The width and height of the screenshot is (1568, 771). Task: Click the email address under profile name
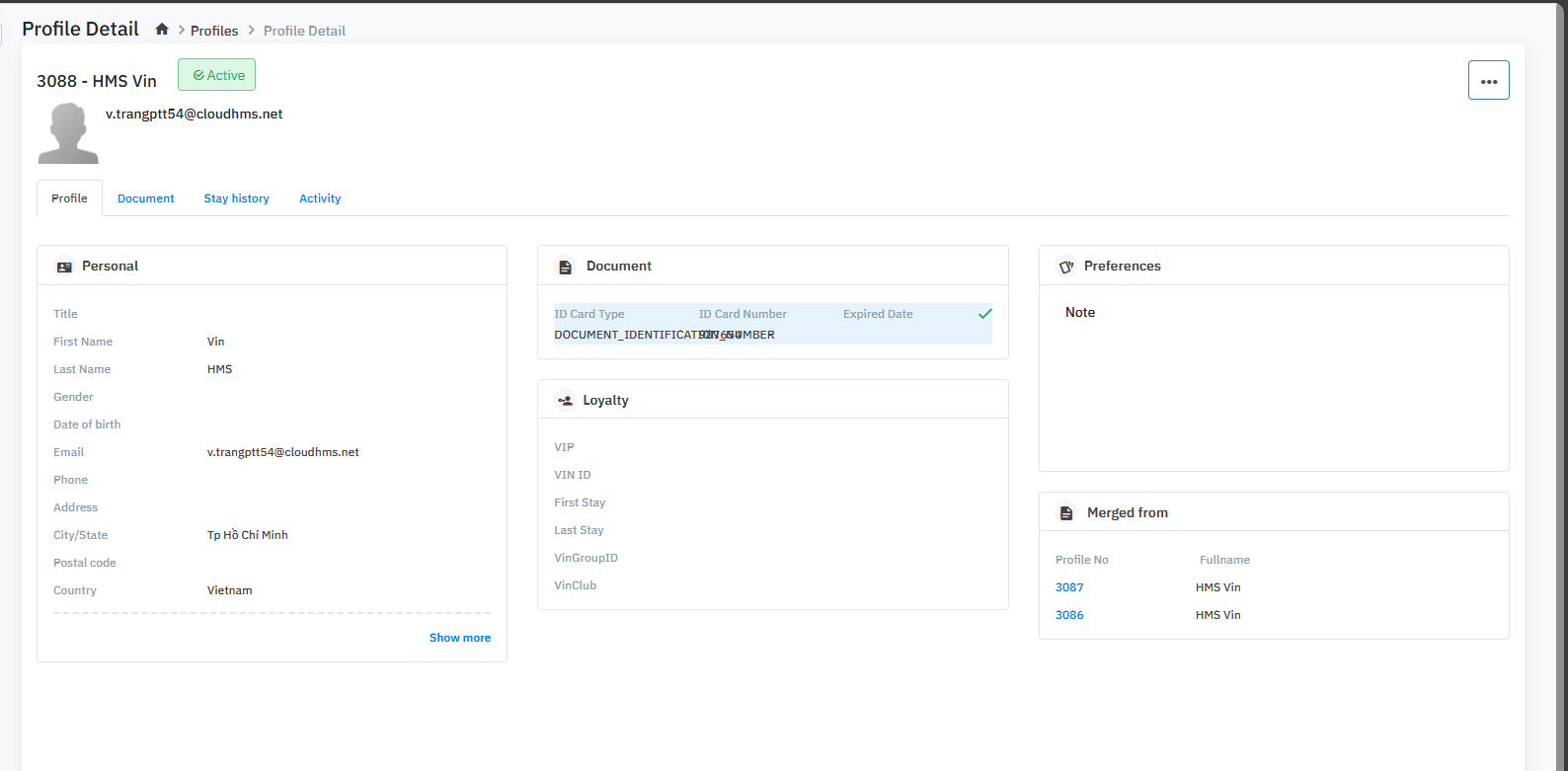pos(195,114)
